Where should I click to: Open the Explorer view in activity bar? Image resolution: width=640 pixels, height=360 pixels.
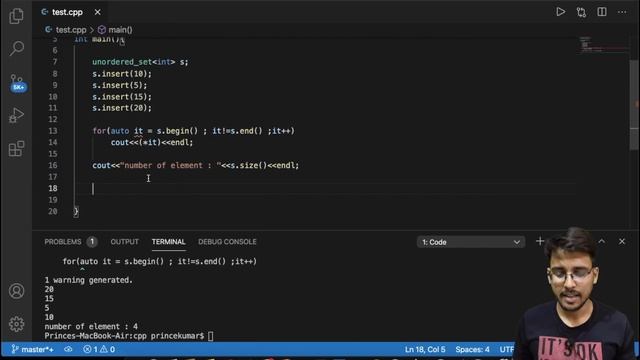tap(16, 16)
